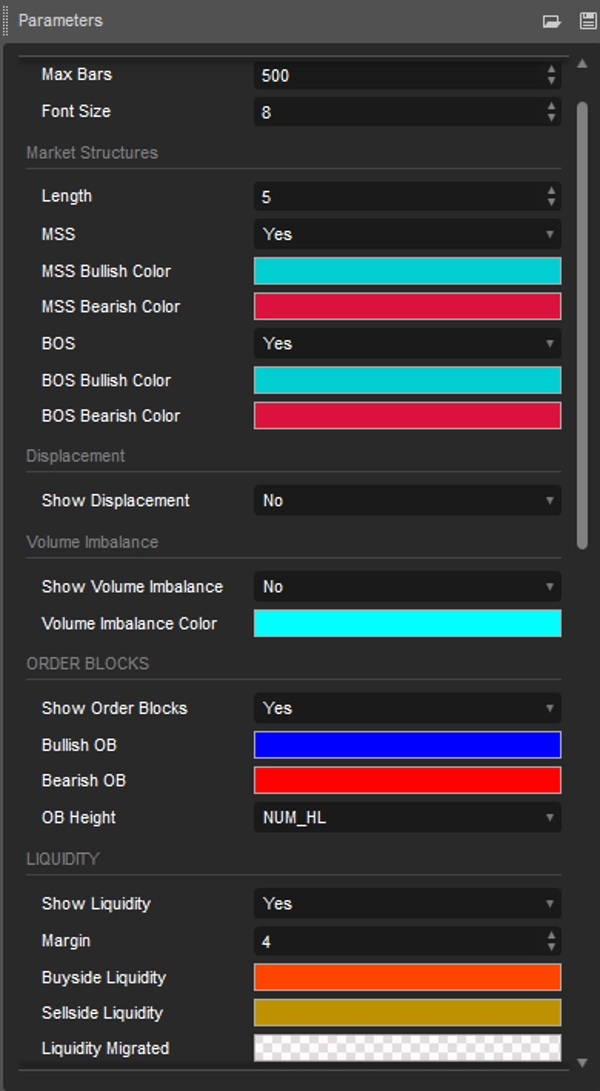Open the MSS Yes/No dropdown
The image size is (600, 1091).
click(407, 234)
